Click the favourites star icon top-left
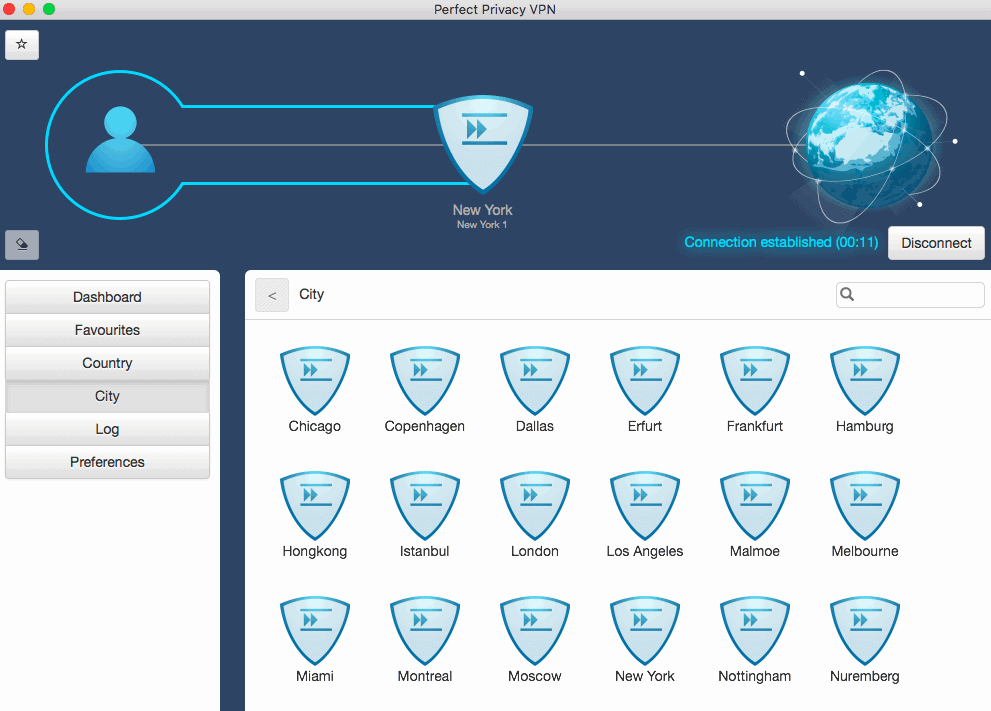The width and height of the screenshot is (991, 711). coord(21,44)
